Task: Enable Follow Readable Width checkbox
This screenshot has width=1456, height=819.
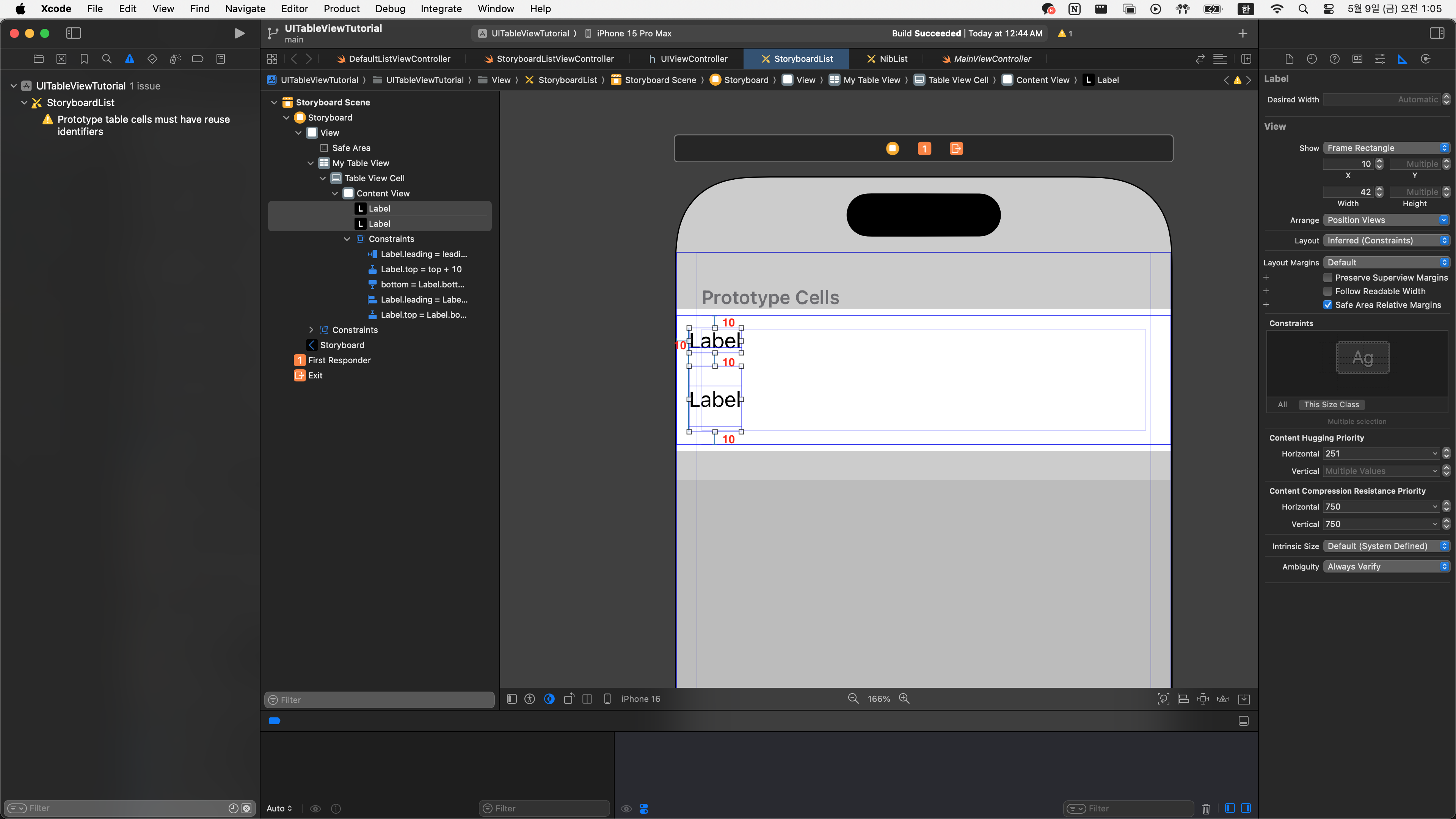Action: pyautogui.click(x=1328, y=291)
